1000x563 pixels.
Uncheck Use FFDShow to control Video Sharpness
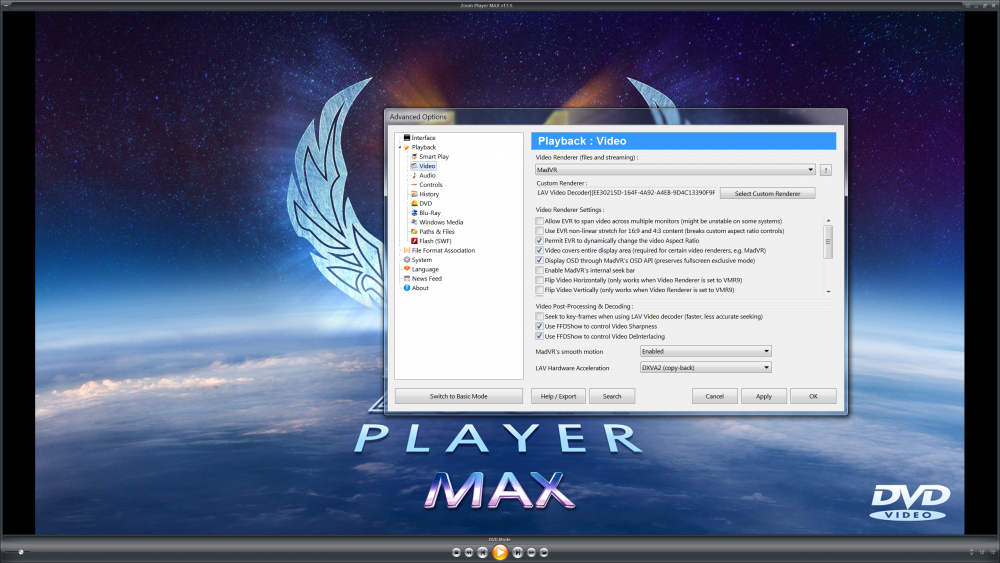click(x=540, y=326)
